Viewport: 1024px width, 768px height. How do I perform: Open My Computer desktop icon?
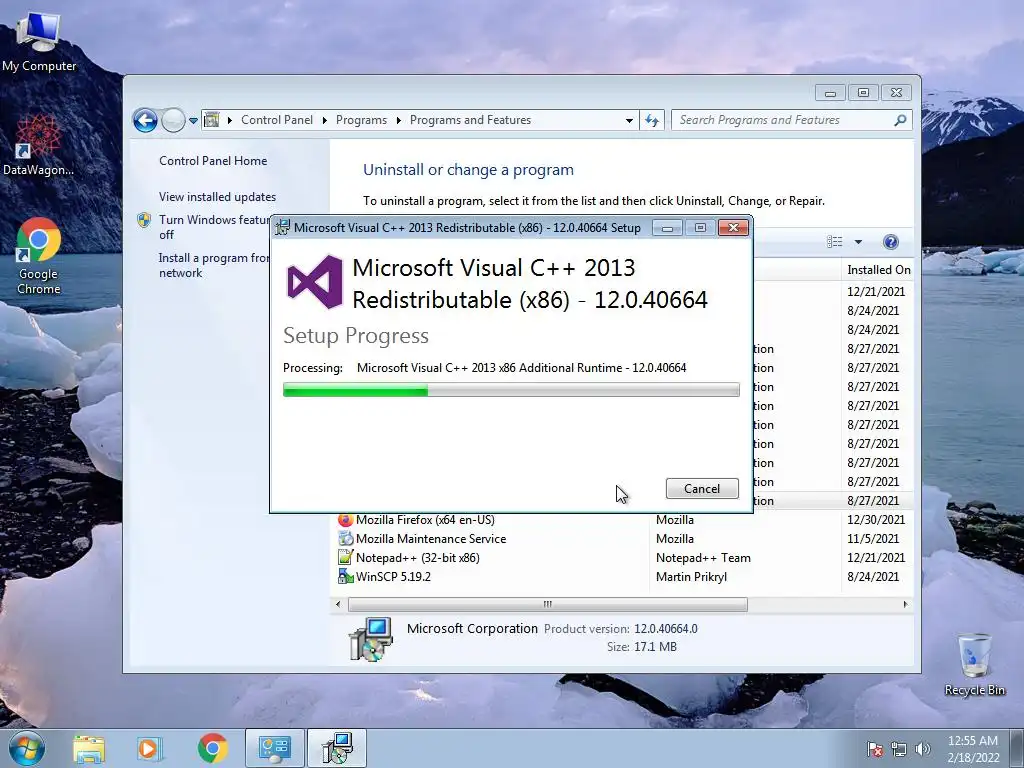pos(39,41)
